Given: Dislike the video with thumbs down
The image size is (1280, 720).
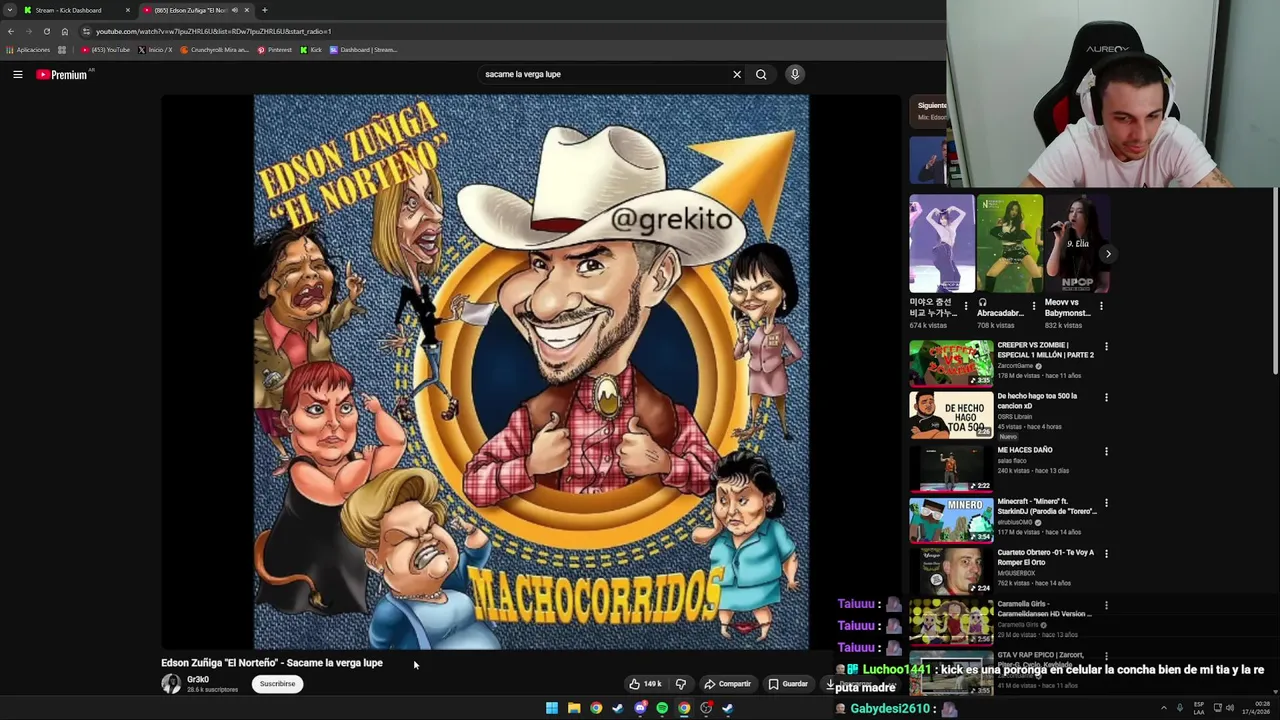Looking at the screenshot, I should (681, 684).
